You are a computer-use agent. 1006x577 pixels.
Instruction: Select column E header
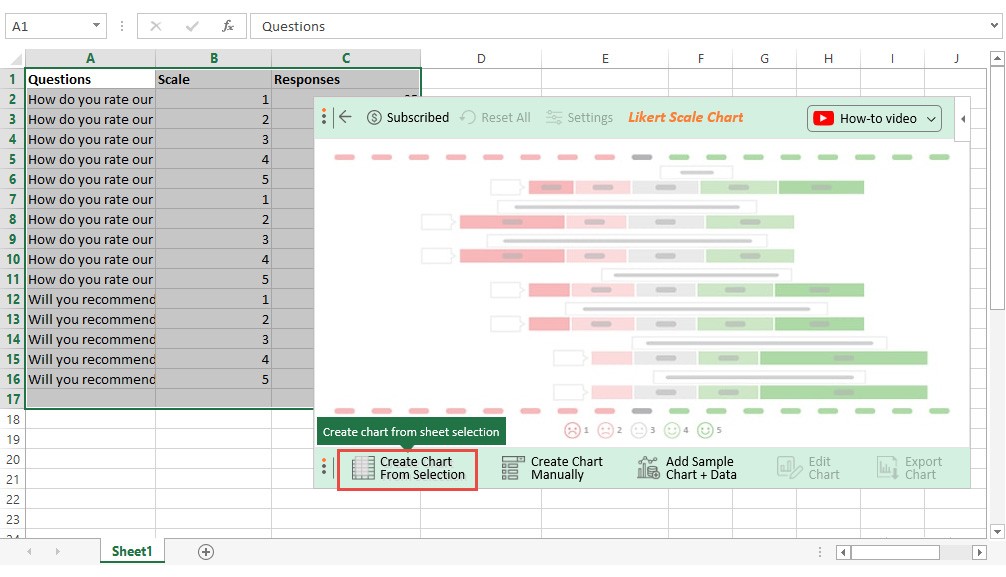point(605,58)
